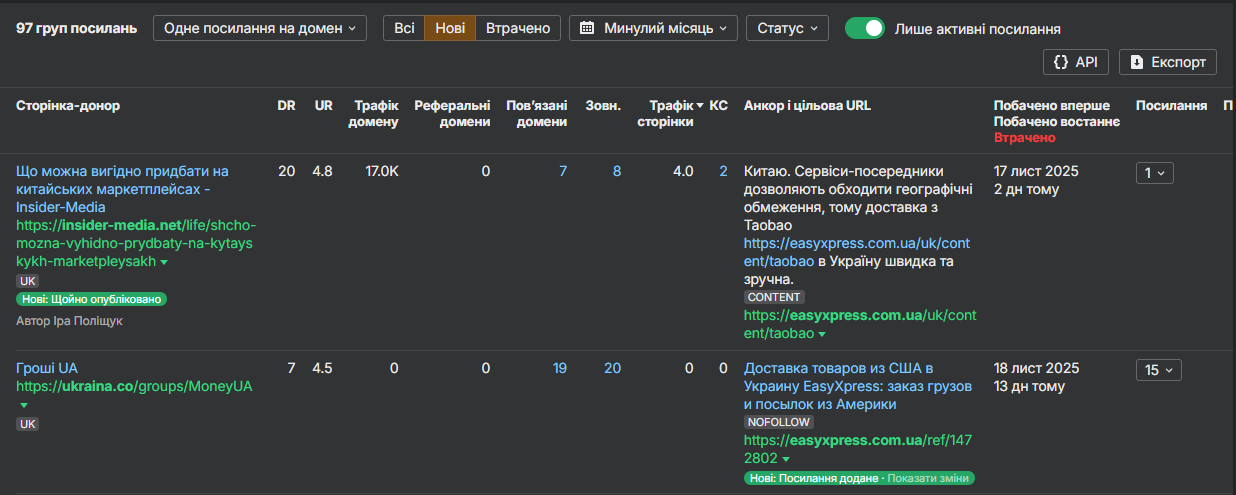Image resolution: width=1236 pixels, height=495 pixels.
Task: Open Одне посилання на домен dropdown
Action: [260, 28]
